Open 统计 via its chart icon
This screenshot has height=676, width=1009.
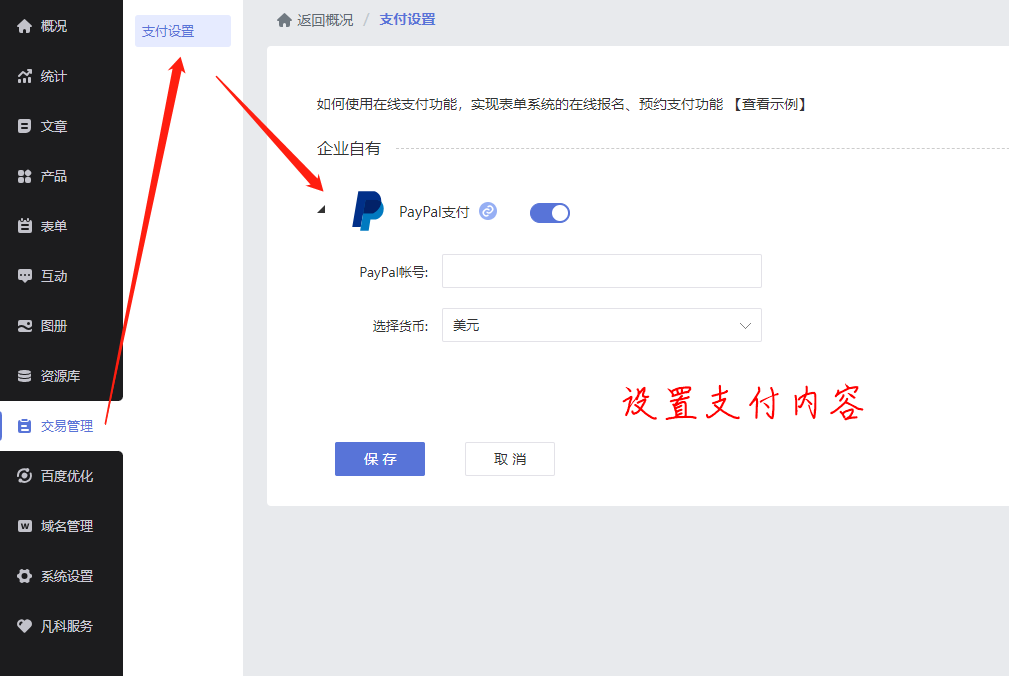pos(25,76)
